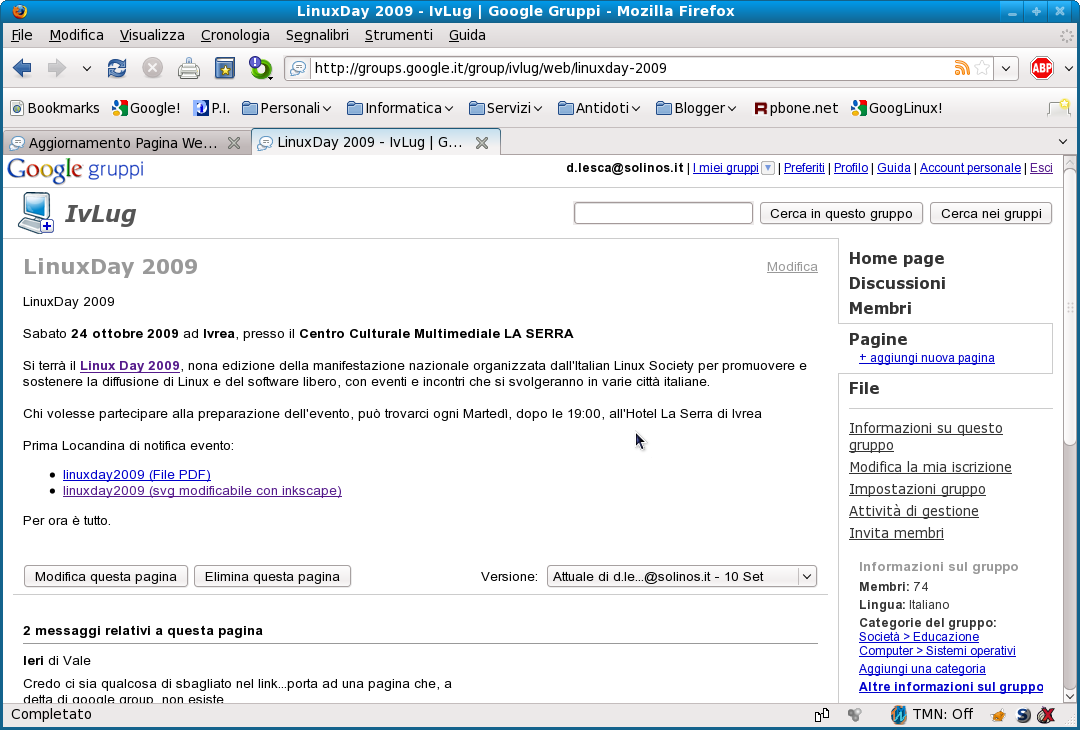Print the page using the printer icon
1080x730 pixels.
pos(189,68)
